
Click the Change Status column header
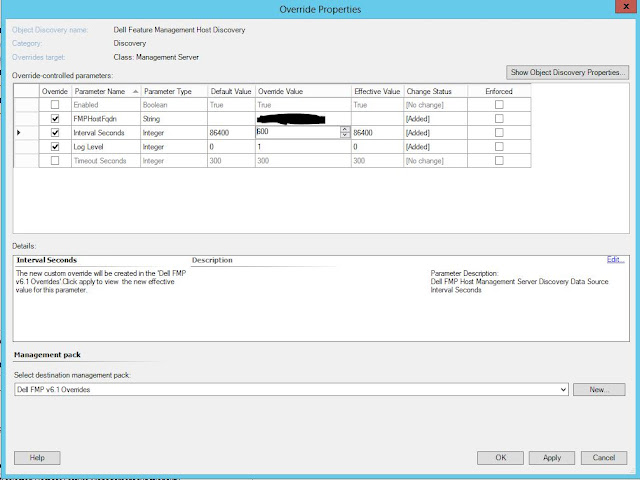point(436,91)
